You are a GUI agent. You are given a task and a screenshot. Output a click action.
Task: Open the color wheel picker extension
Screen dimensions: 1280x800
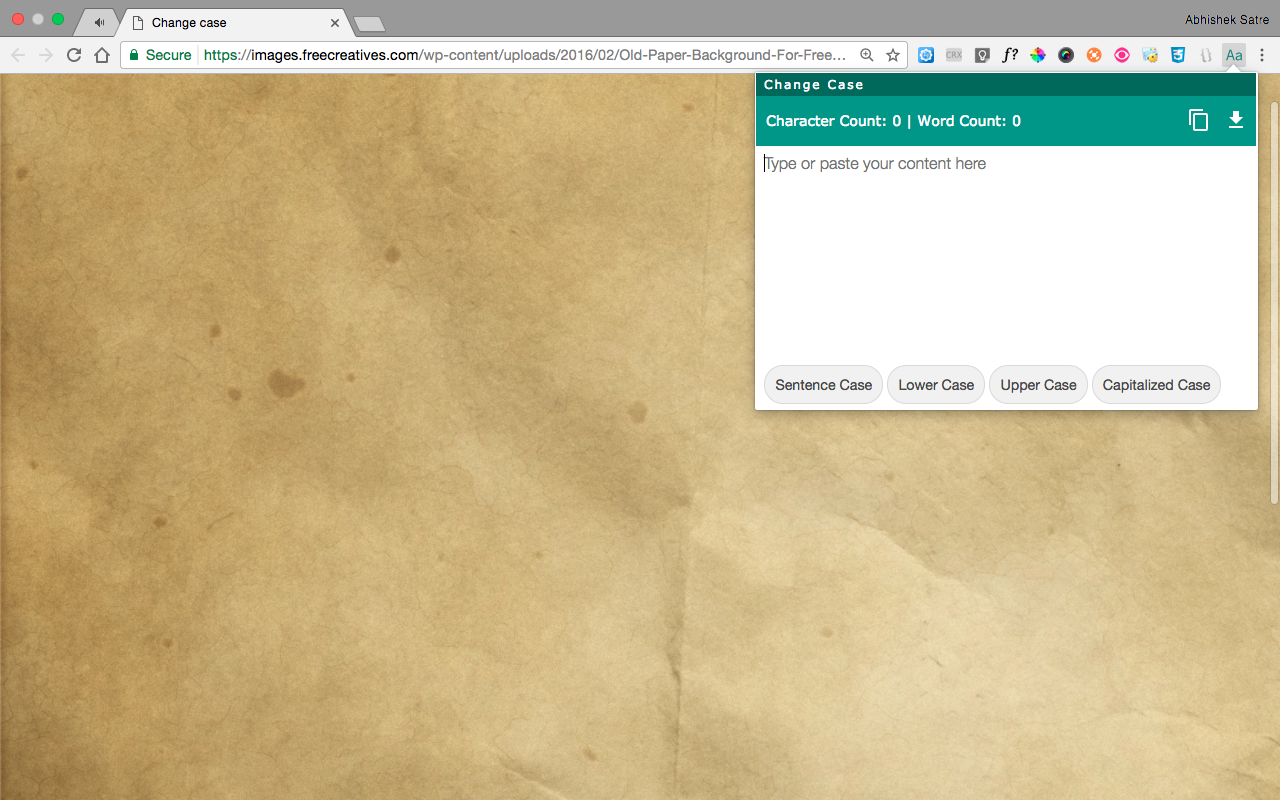(1038, 55)
